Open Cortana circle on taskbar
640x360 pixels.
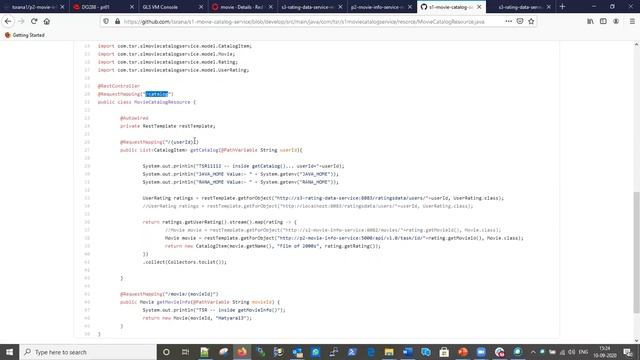pos(166,352)
